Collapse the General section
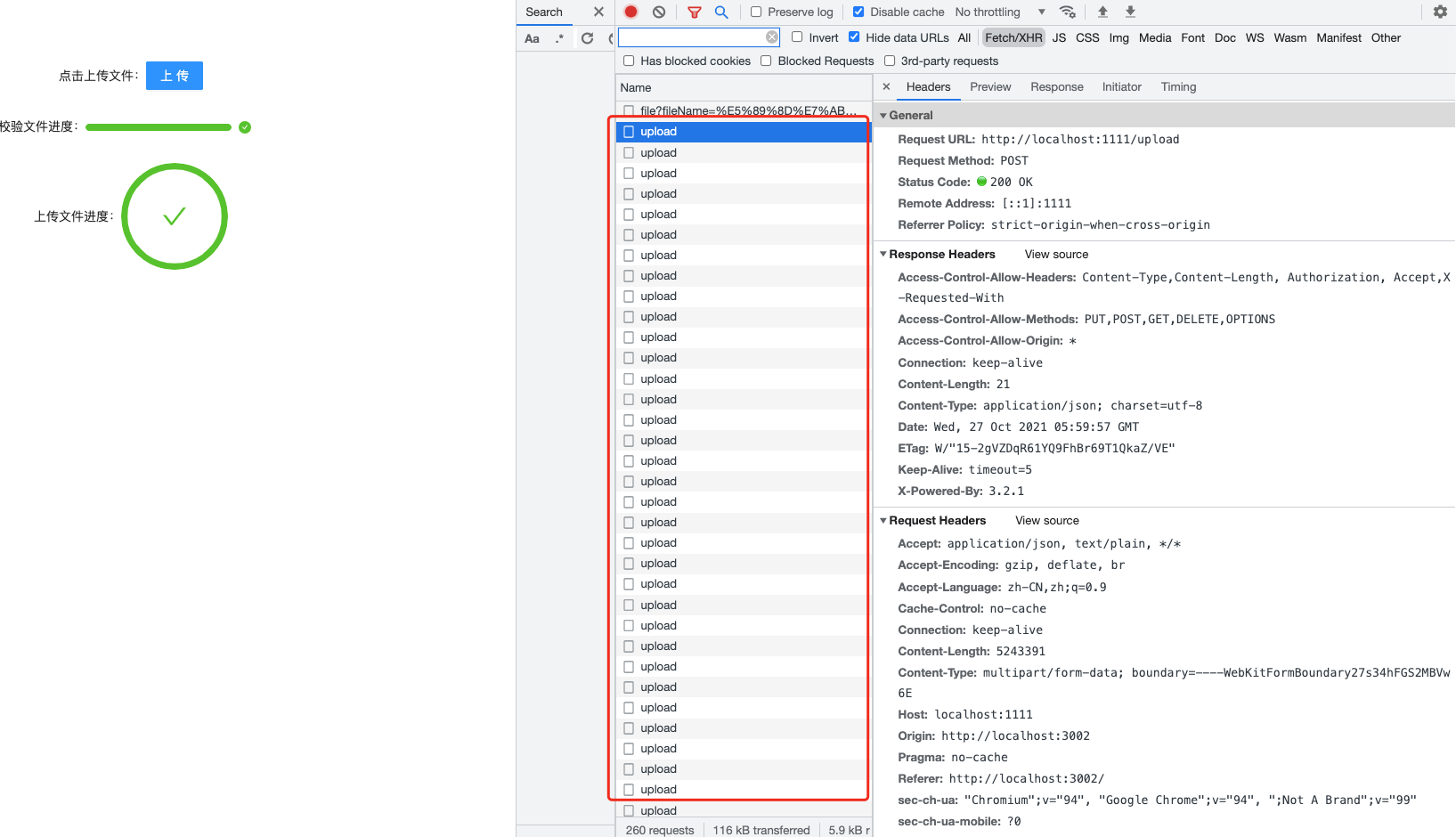Screen dimensions: 1456x837 coord(883,116)
